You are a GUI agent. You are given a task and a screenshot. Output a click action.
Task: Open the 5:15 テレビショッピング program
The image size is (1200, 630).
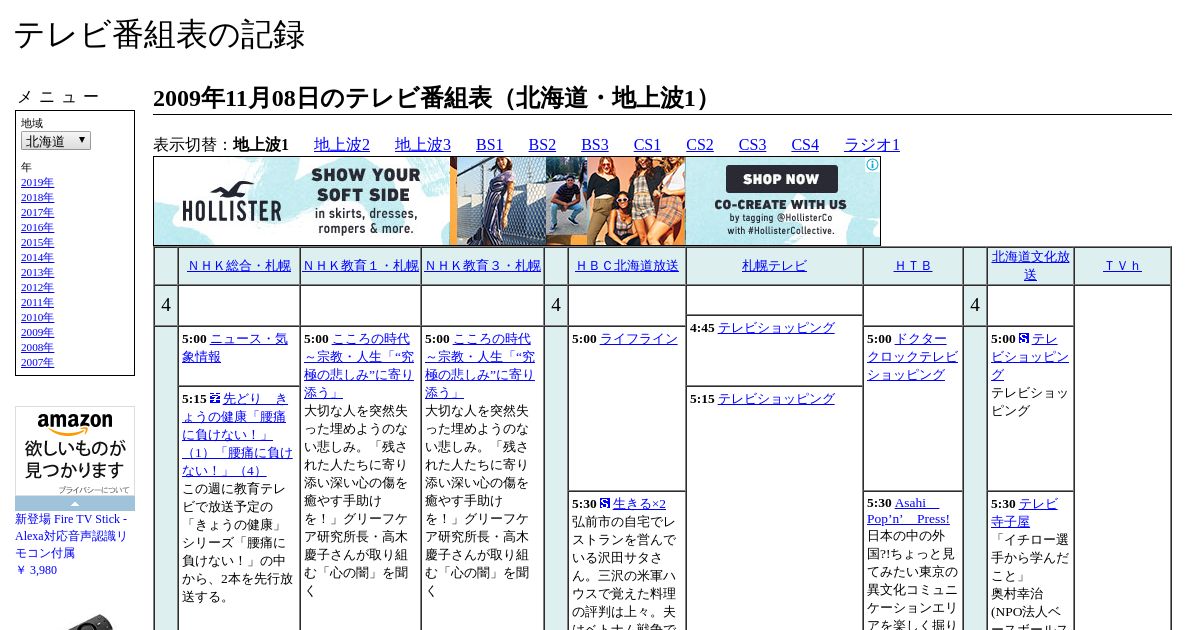click(x=776, y=398)
